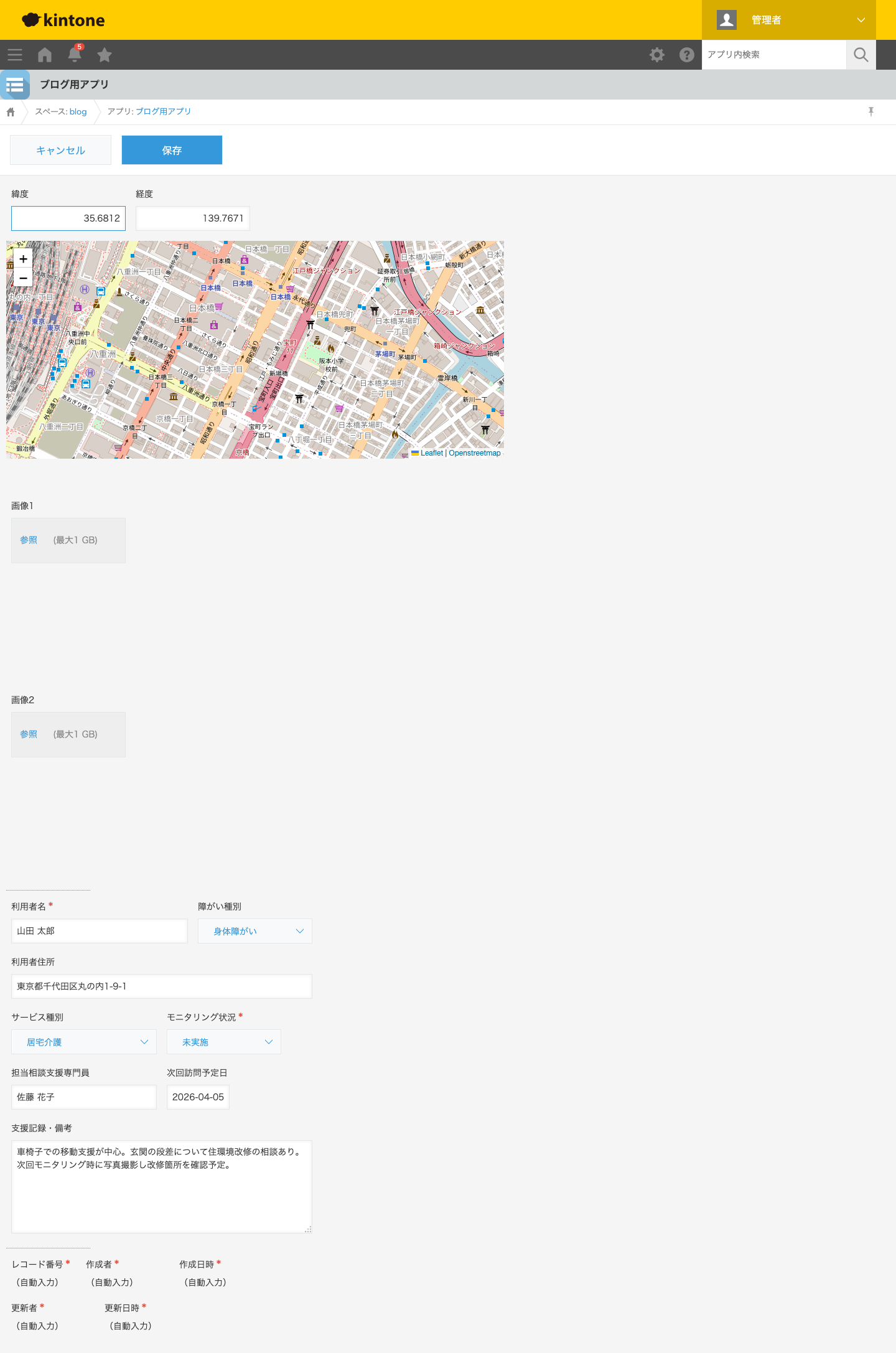Focus the 経度 input field
This screenshot has width=896, height=1353.
[193, 218]
